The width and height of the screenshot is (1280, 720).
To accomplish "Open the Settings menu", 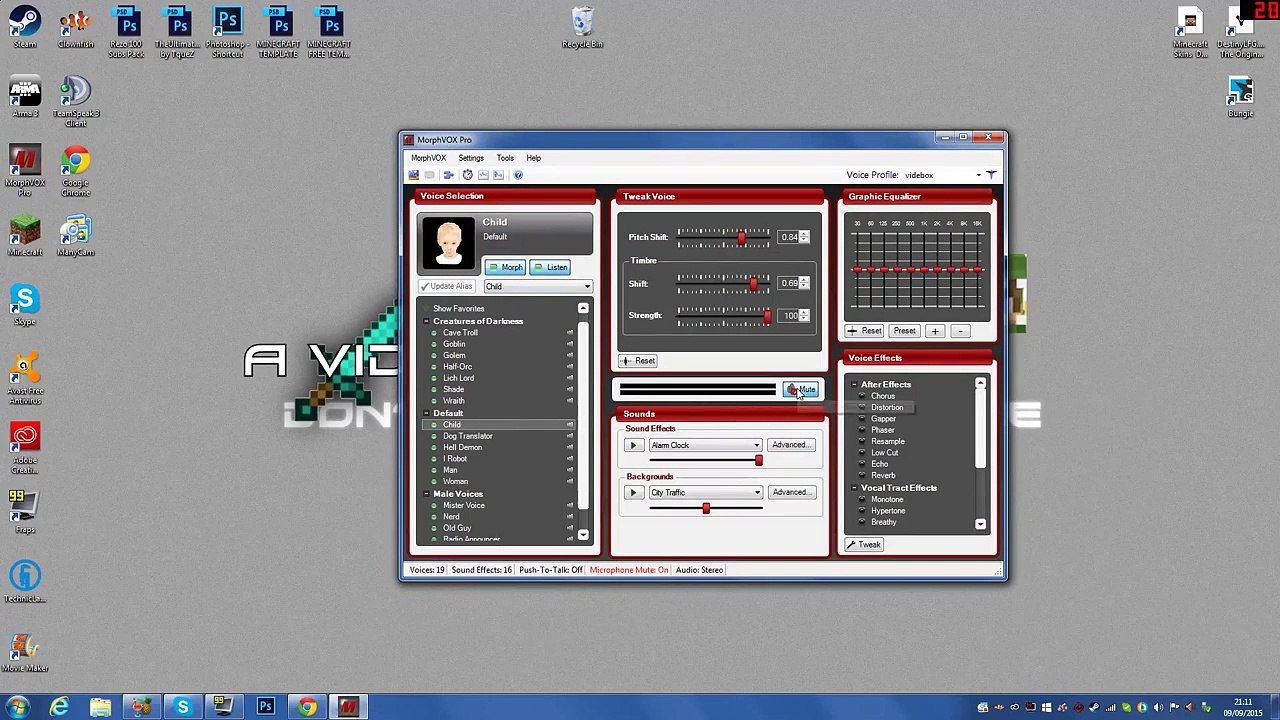I will (x=470, y=158).
